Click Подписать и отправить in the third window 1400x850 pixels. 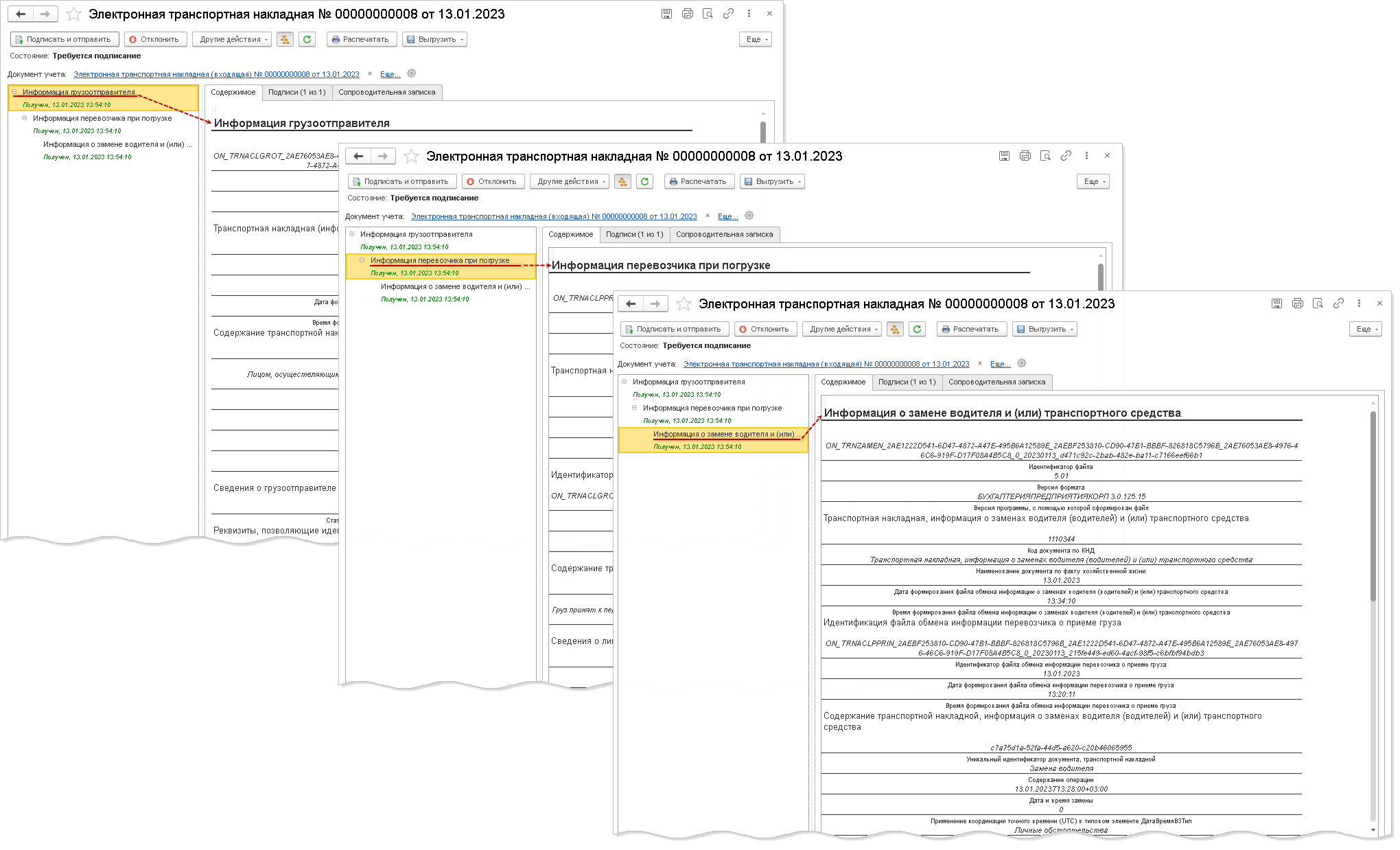[673, 330]
